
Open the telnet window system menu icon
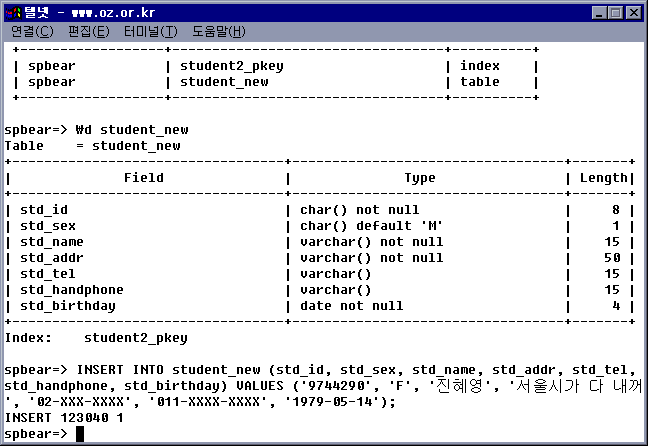(13, 12)
